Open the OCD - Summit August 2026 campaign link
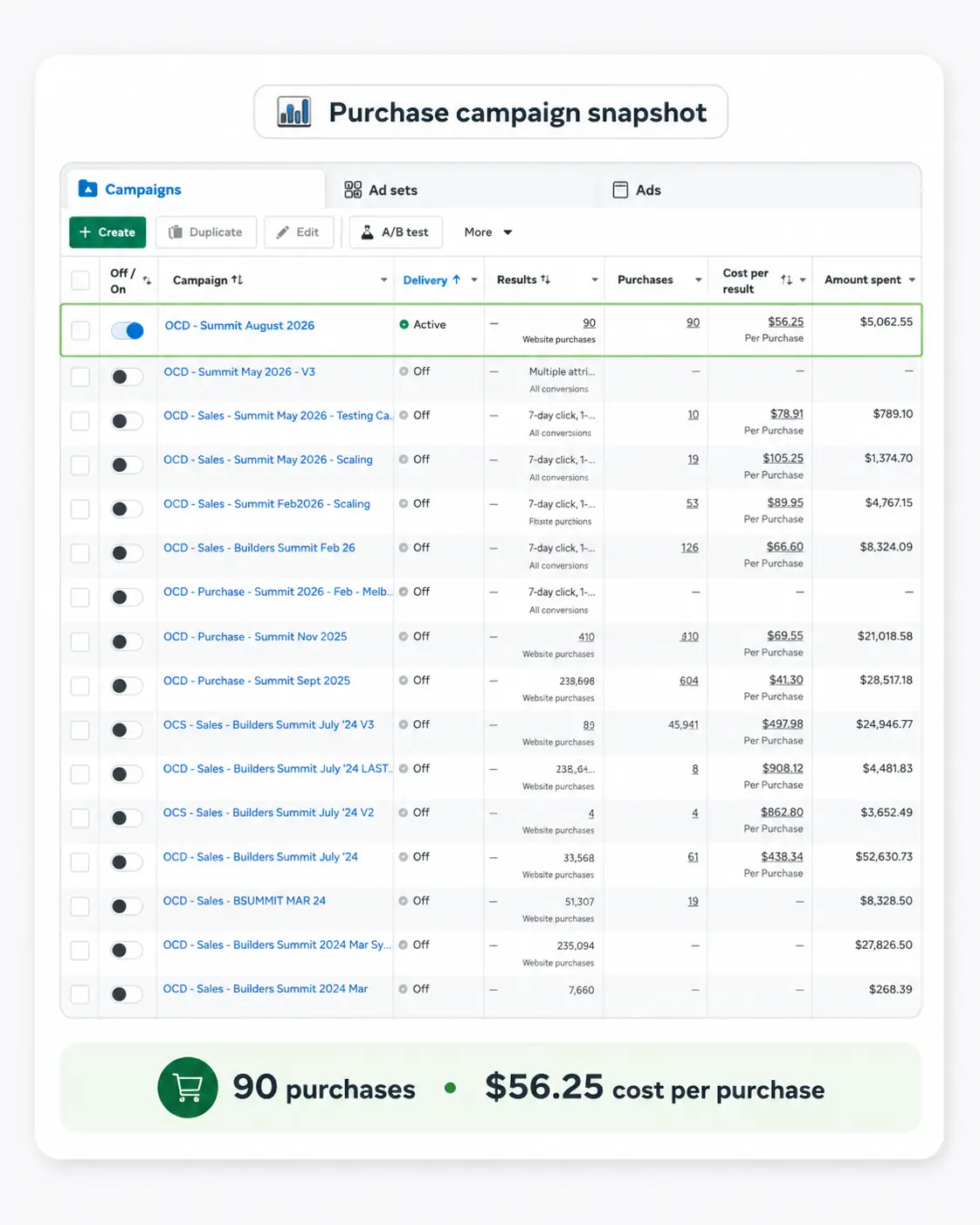 [x=239, y=325]
